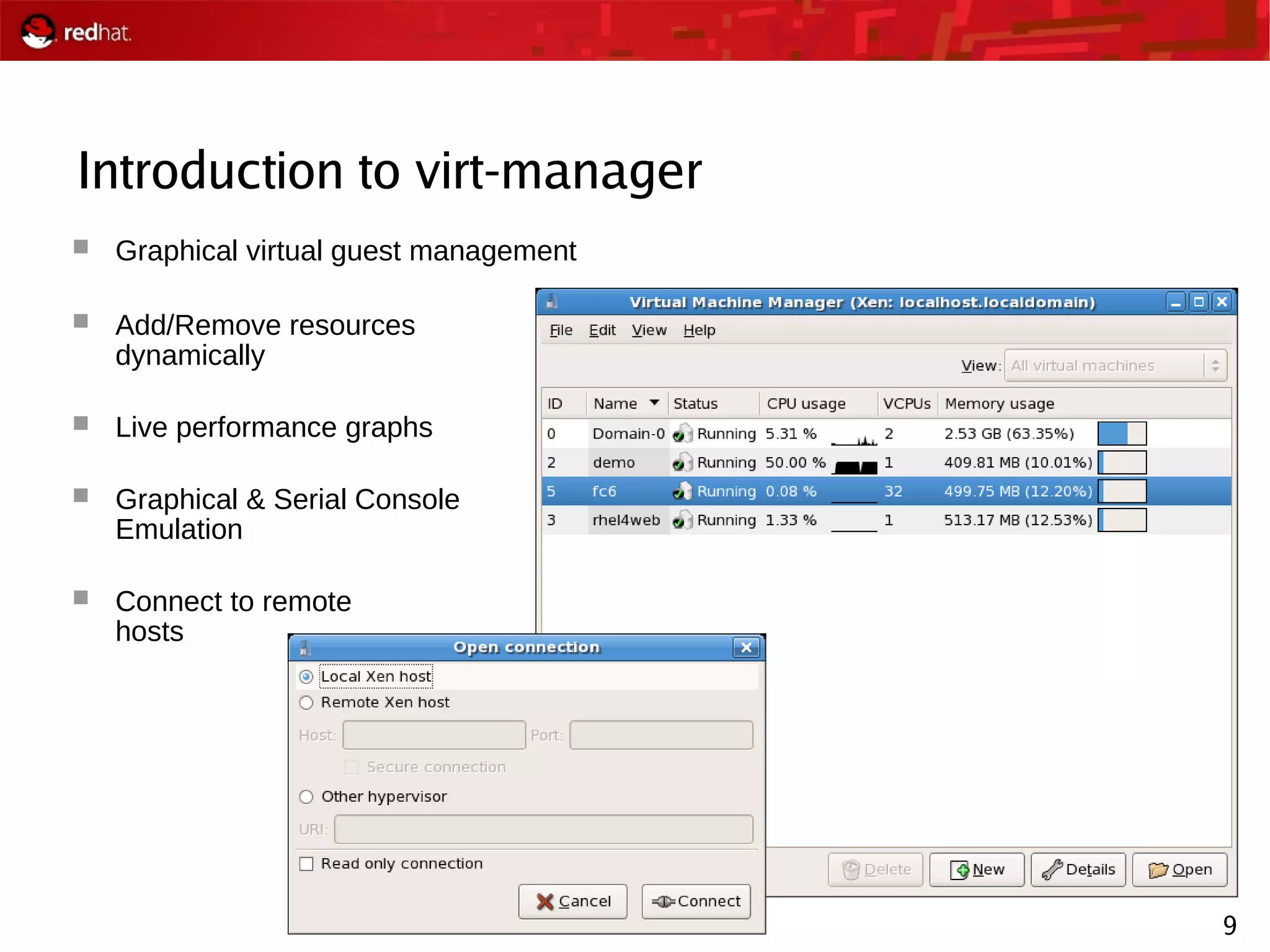This screenshot has width=1270, height=952.
Task: Expand the 'All virtual machines' View dropdown
Action: point(1116,365)
